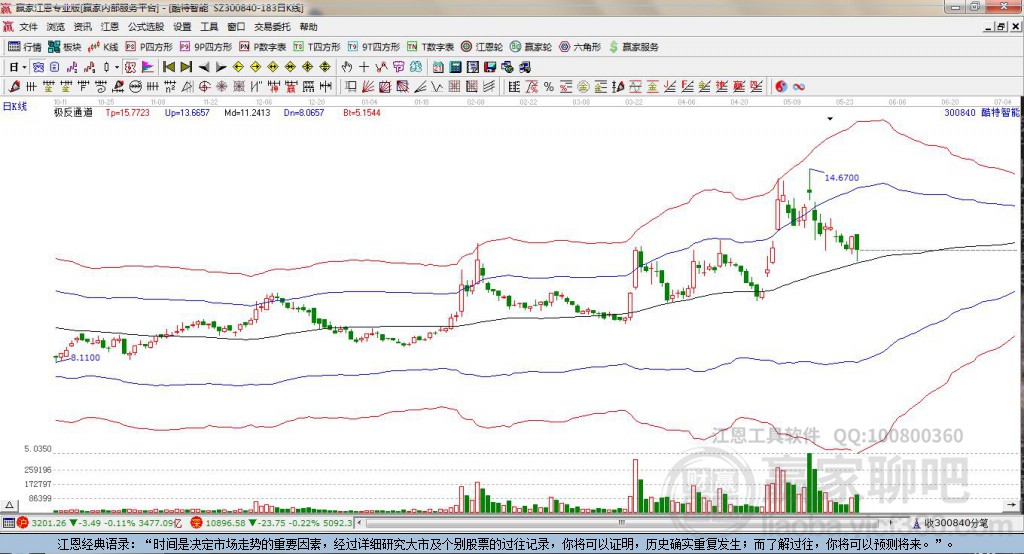Screen dimensions: 1024x554
Task: Open 赢家服务 with dollar icon
Action: (x=633, y=47)
